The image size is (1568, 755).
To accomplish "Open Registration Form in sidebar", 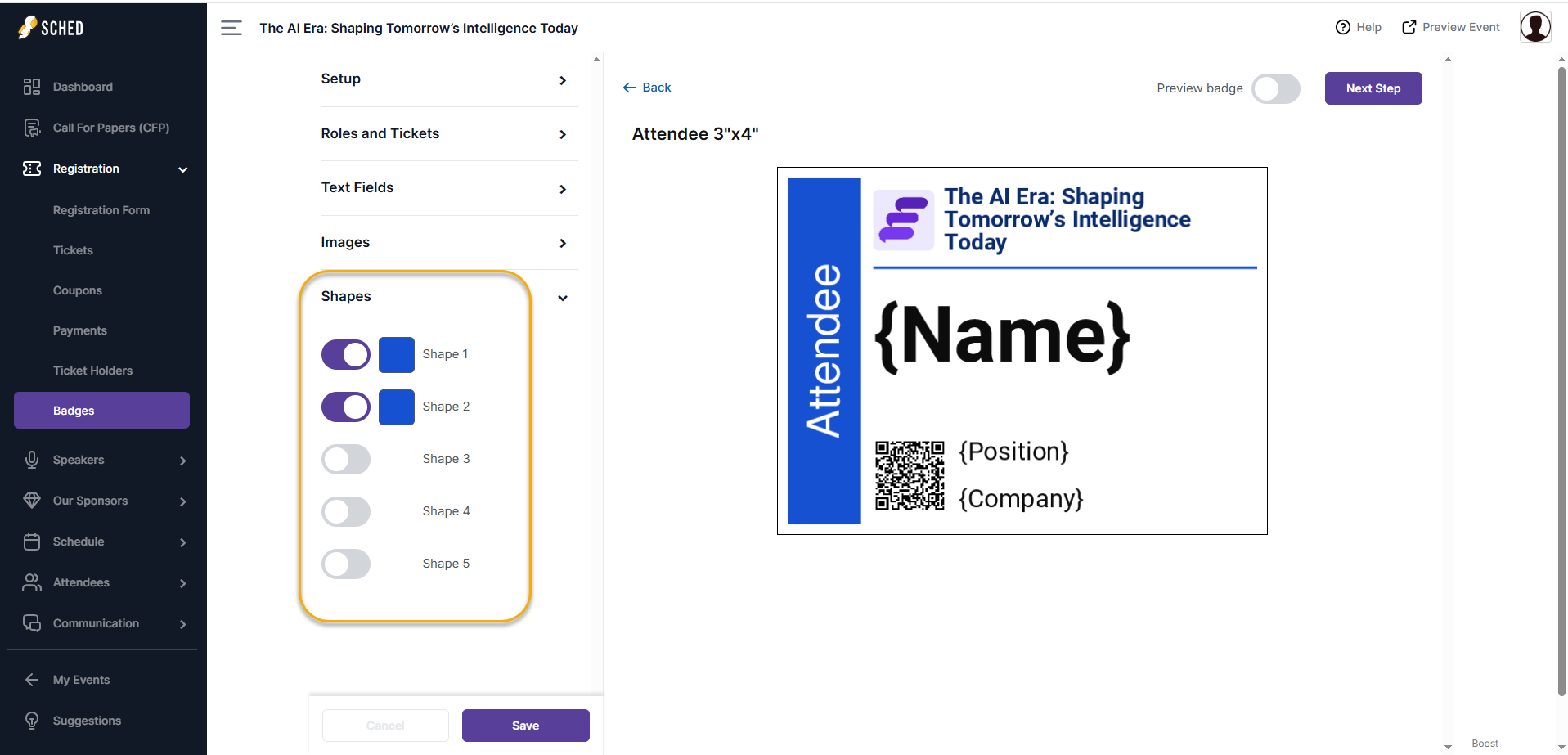I will [x=101, y=210].
